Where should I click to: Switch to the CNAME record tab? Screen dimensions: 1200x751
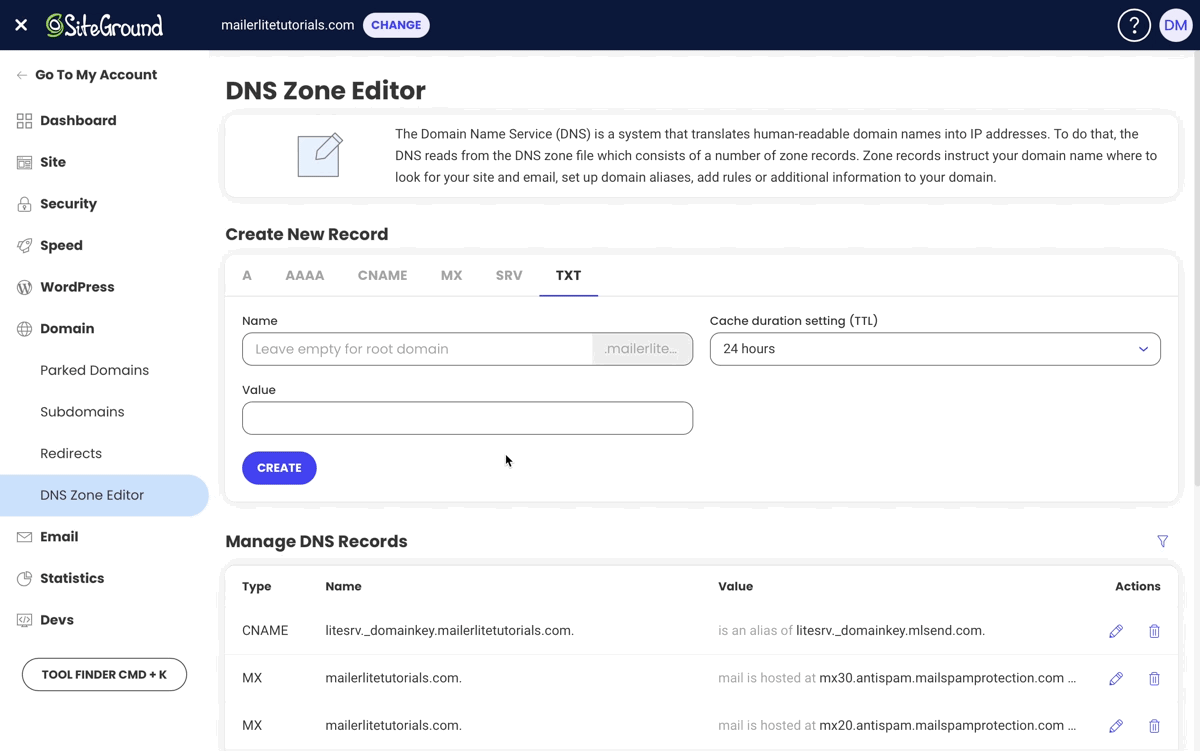tap(383, 275)
